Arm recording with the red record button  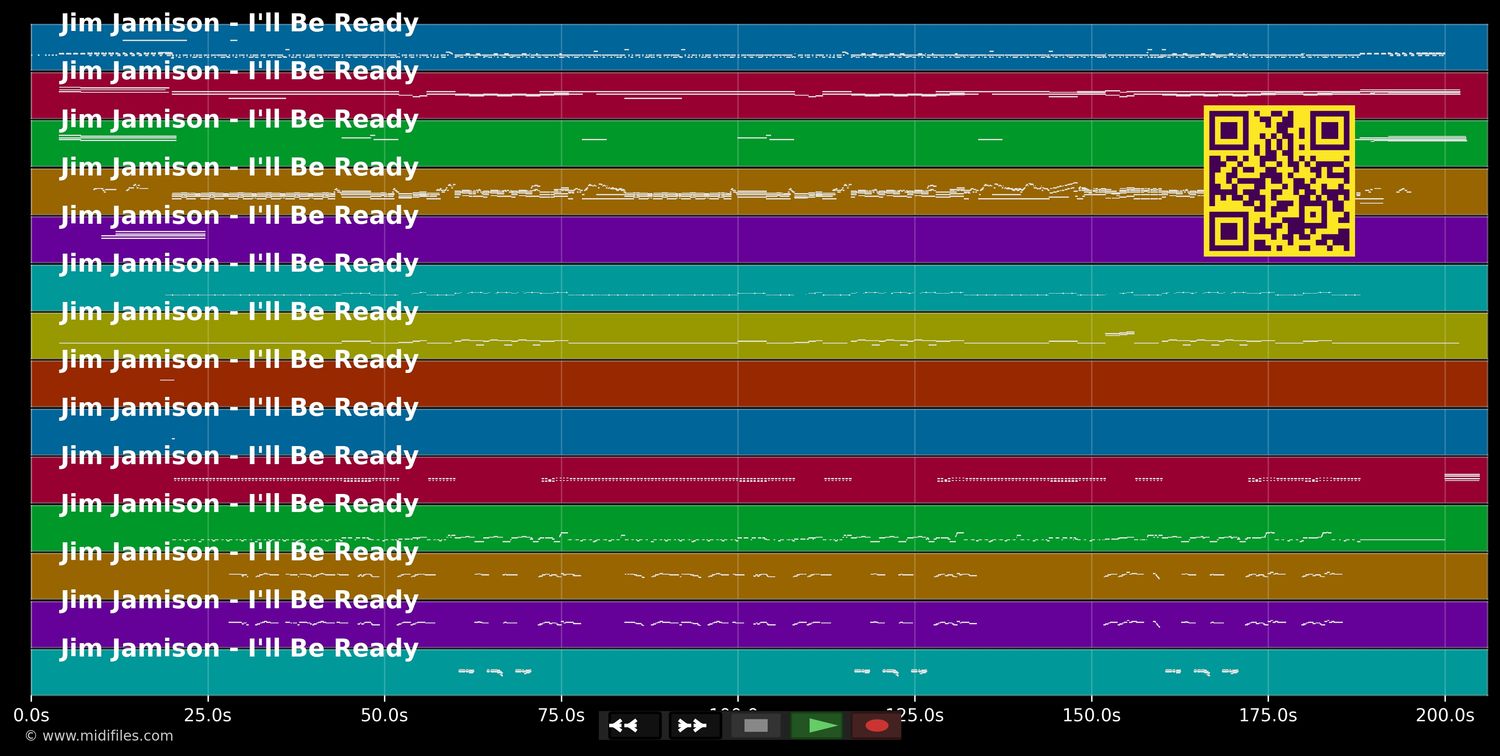(877, 726)
